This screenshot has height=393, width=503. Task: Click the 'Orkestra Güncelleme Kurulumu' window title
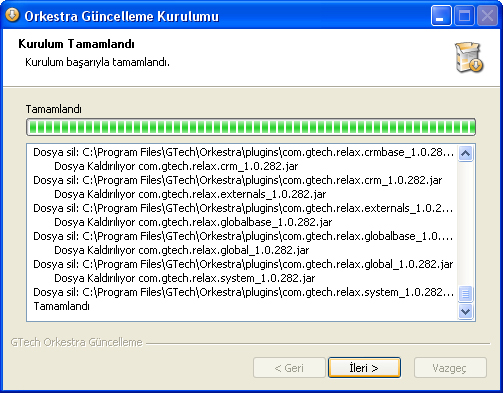click(122, 16)
